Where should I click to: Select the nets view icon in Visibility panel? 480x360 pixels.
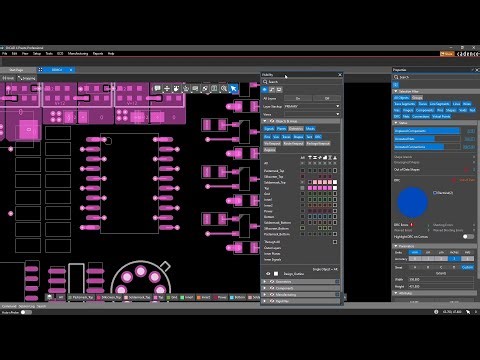tap(272, 90)
